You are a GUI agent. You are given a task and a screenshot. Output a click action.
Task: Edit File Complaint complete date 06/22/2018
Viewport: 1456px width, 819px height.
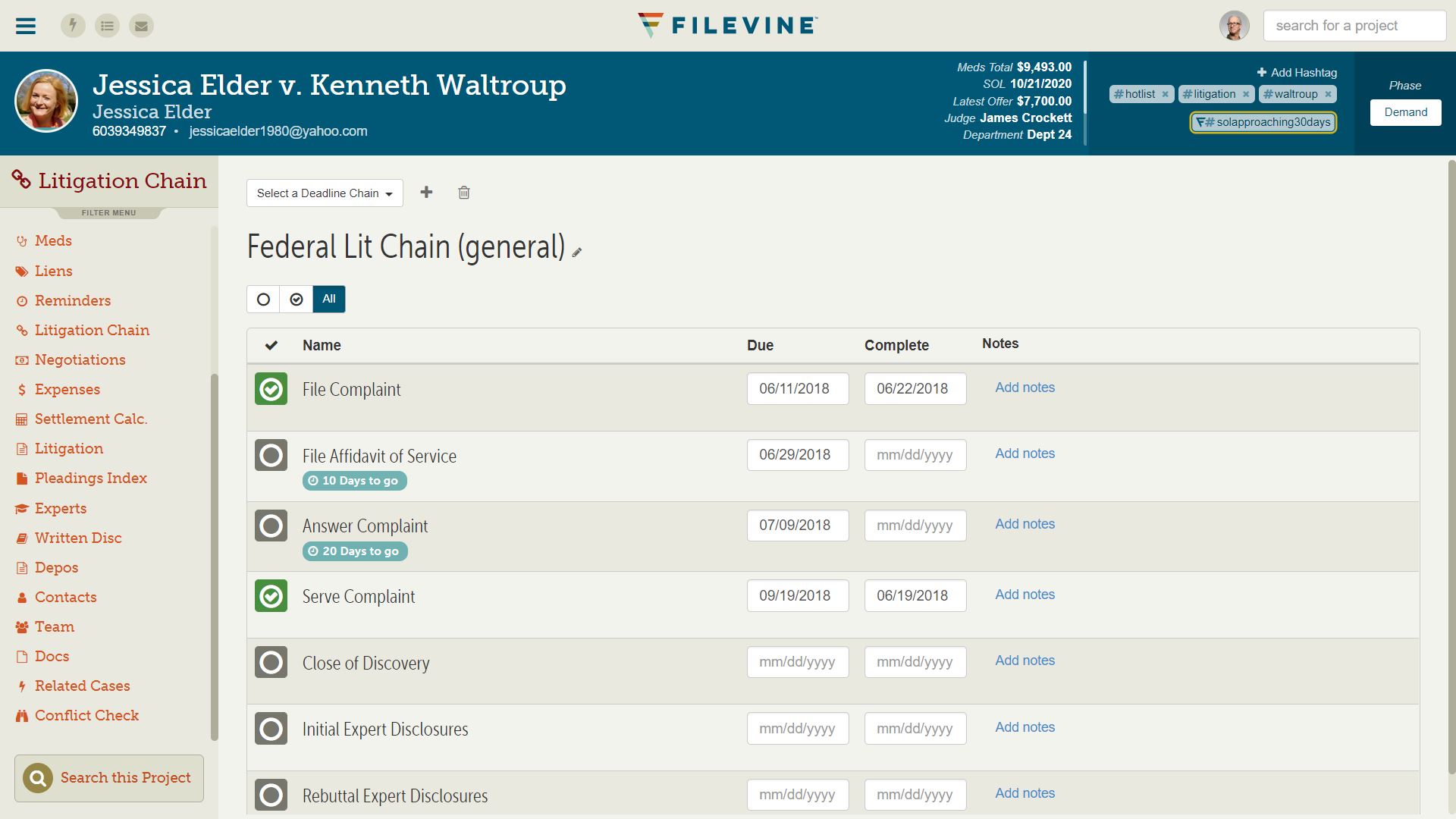point(915,388)
